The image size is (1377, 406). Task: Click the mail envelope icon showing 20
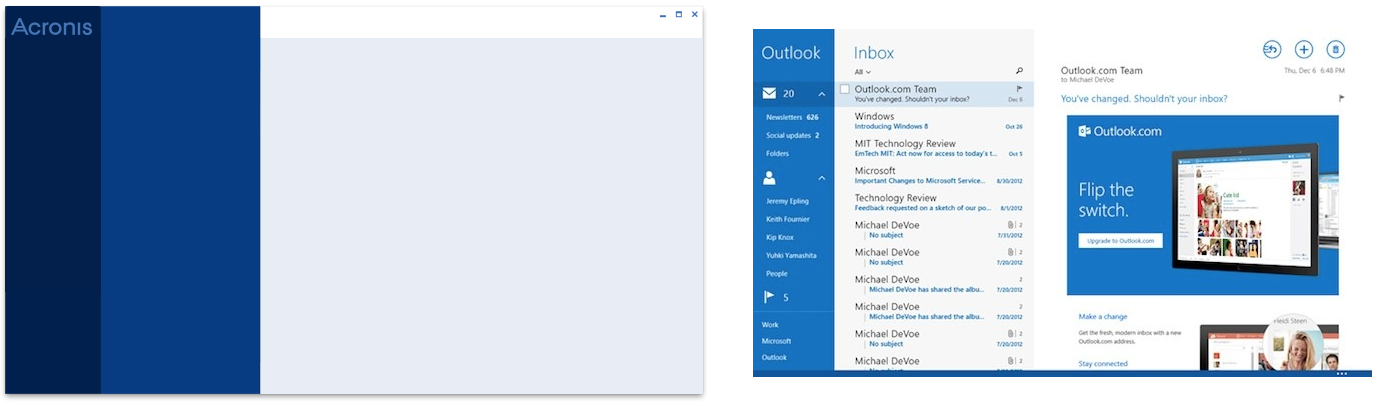[769, 93]
